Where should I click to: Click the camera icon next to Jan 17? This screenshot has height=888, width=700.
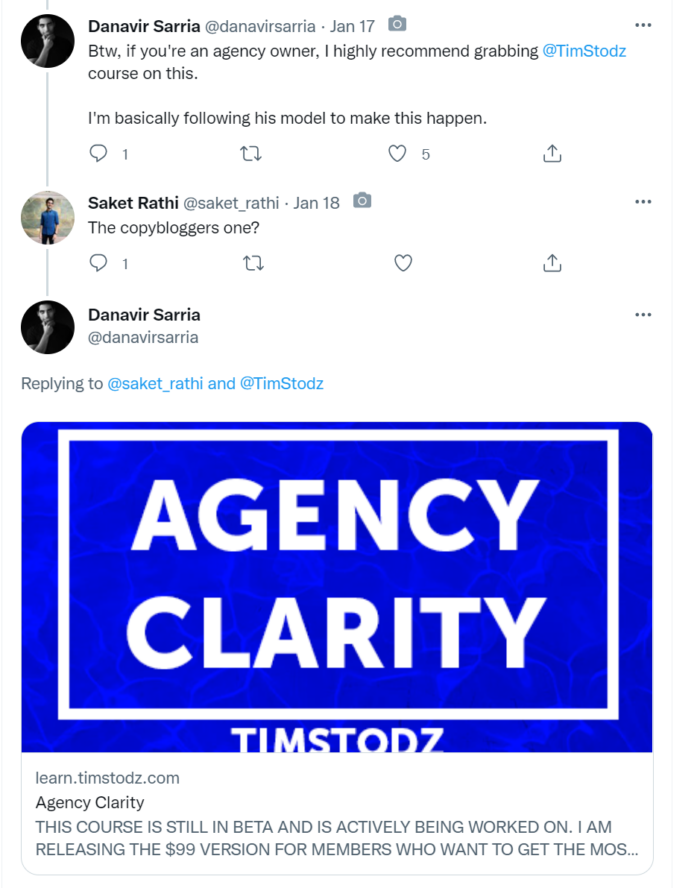397,24
